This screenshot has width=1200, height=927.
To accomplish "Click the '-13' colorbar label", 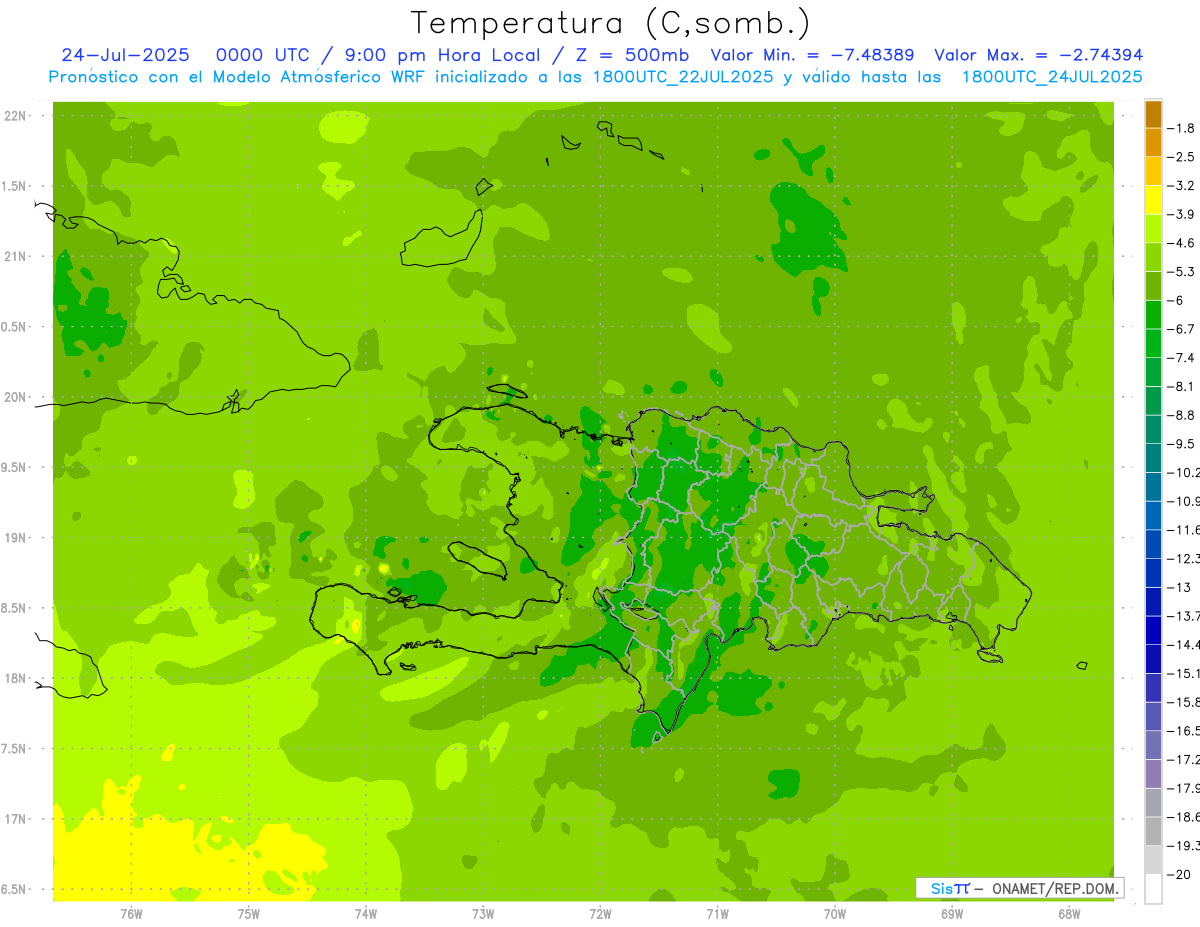I will click(x=1180, y=587).
